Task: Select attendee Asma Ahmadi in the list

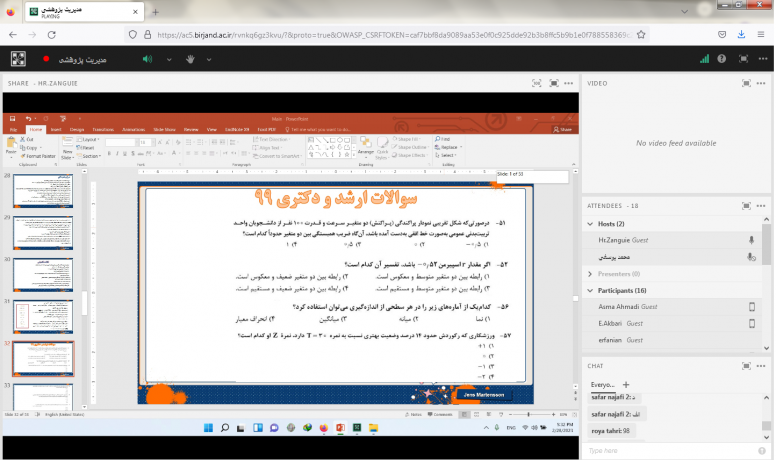Action: [x=620, y=307]
